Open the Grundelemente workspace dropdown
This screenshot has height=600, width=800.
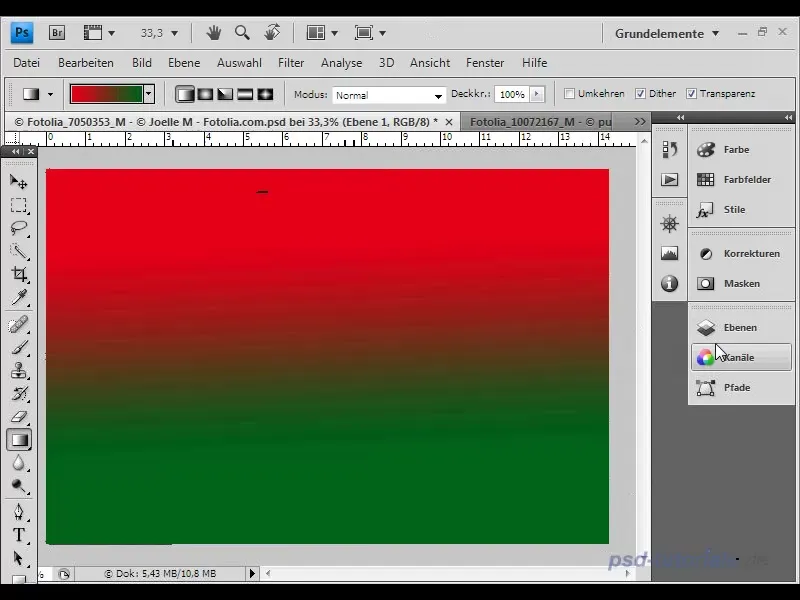667,34
